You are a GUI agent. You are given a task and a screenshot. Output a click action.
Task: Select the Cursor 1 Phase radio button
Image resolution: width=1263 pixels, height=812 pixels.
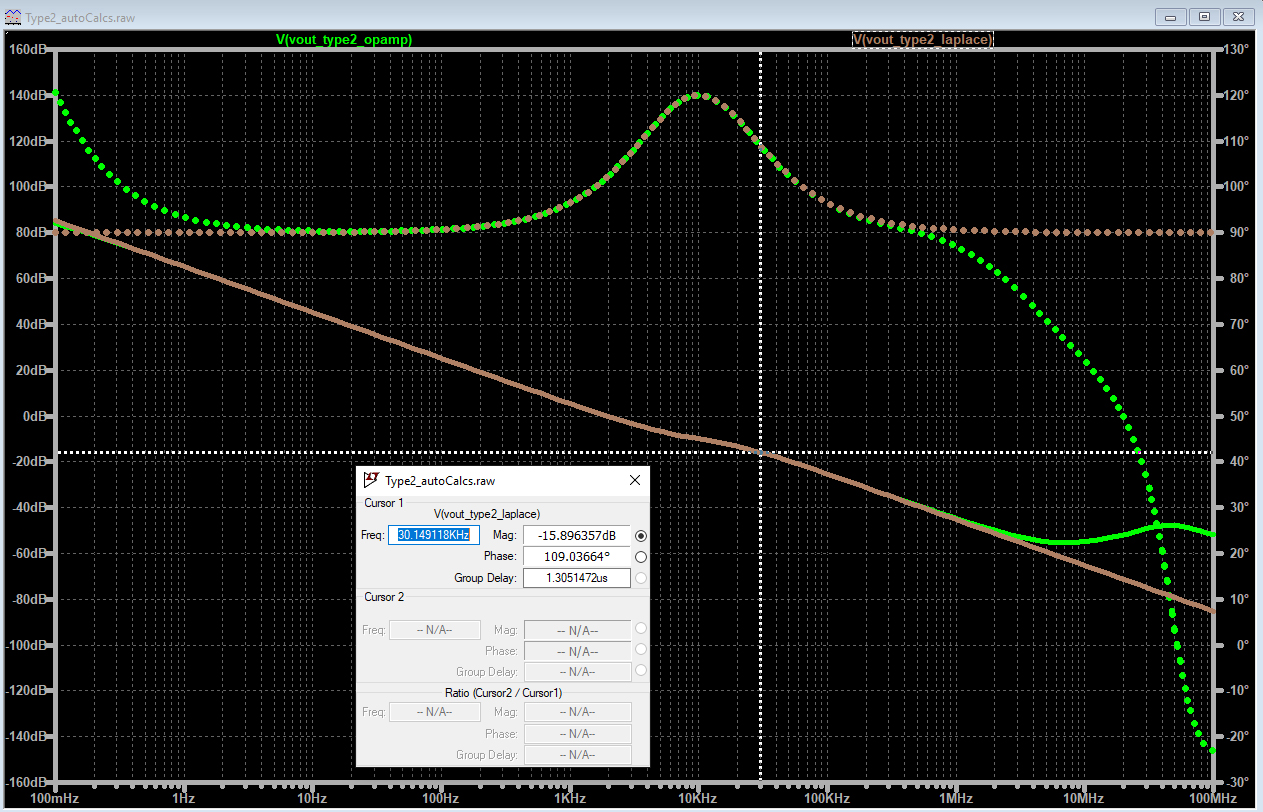(641, 557)
